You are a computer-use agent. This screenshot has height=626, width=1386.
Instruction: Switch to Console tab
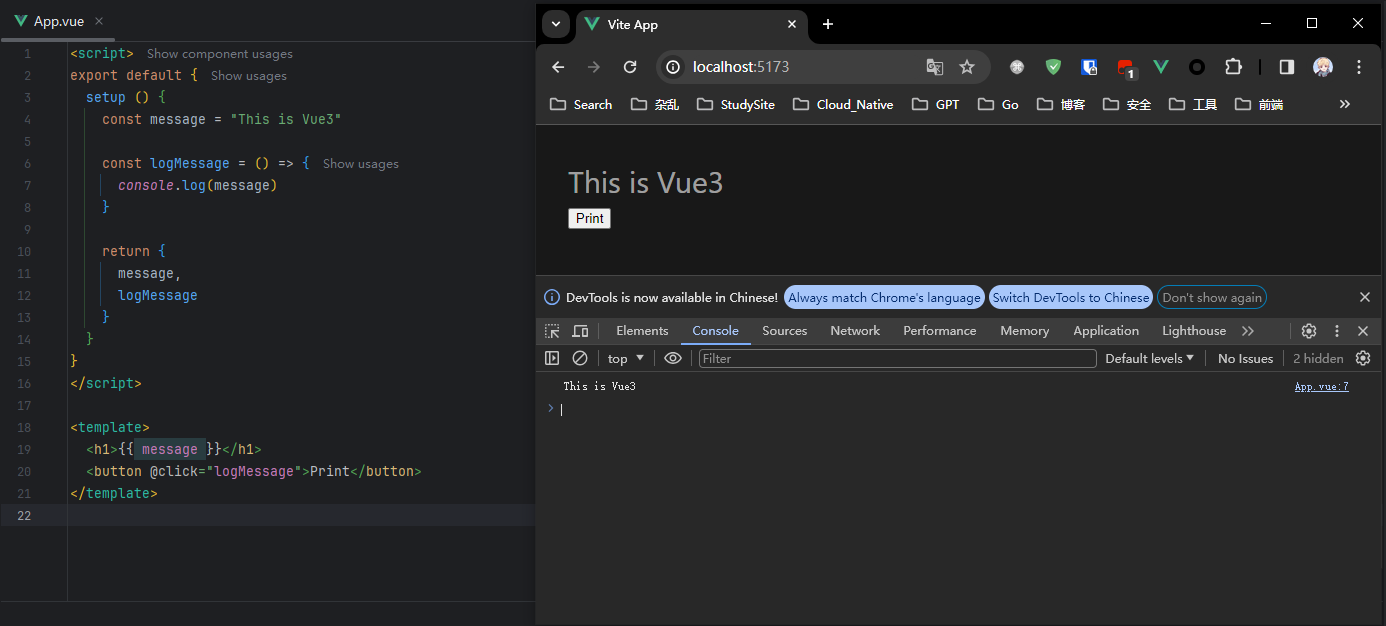716,331
